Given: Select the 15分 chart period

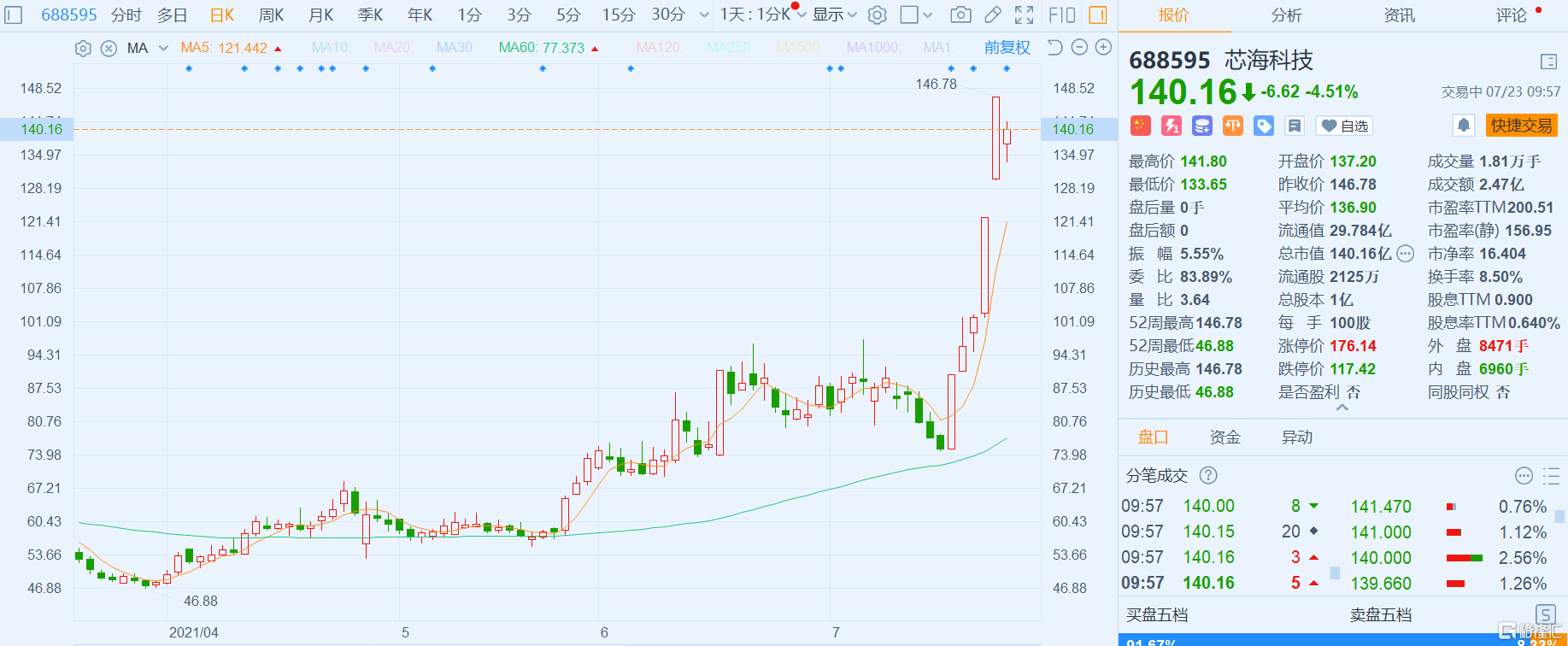Looking at the screenshot, I should click(x=619, y=15).
